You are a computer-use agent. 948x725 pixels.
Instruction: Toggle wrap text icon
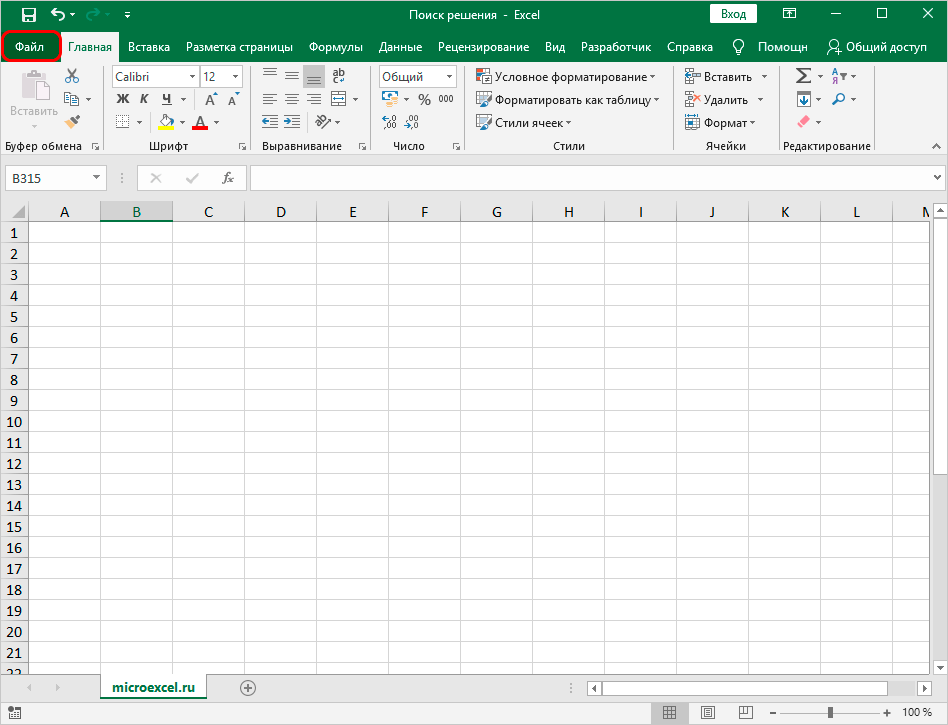pyautogui.click(x=339, y=76)
